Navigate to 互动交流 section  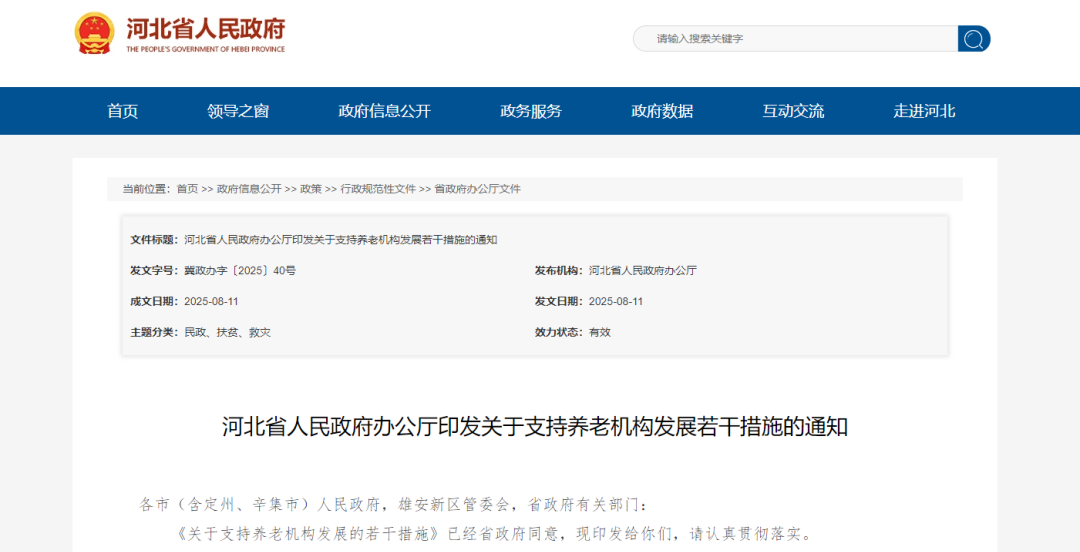tap(793, 111)
